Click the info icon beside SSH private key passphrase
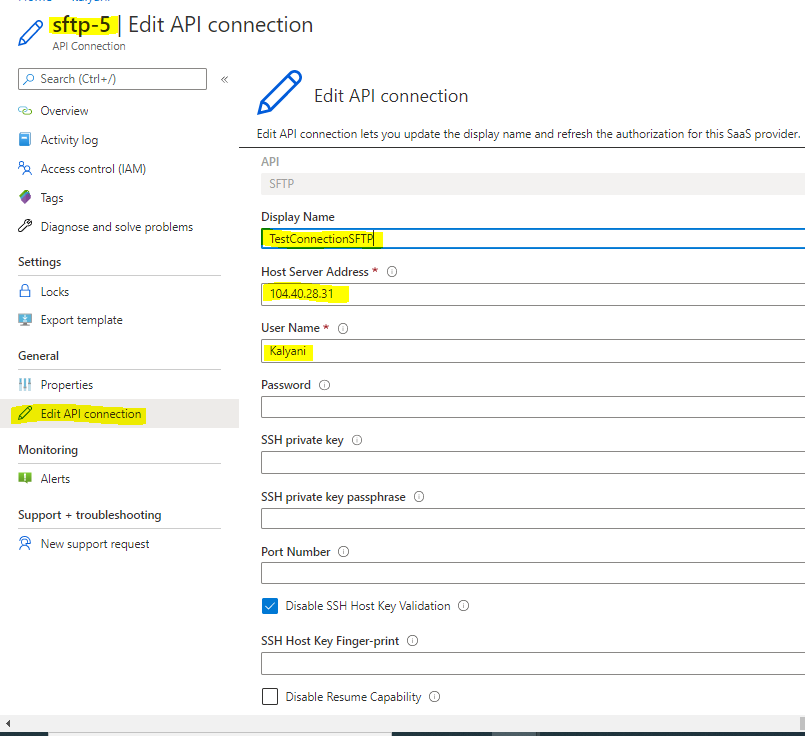Screen dimensions: 805x736 (419, 497)
